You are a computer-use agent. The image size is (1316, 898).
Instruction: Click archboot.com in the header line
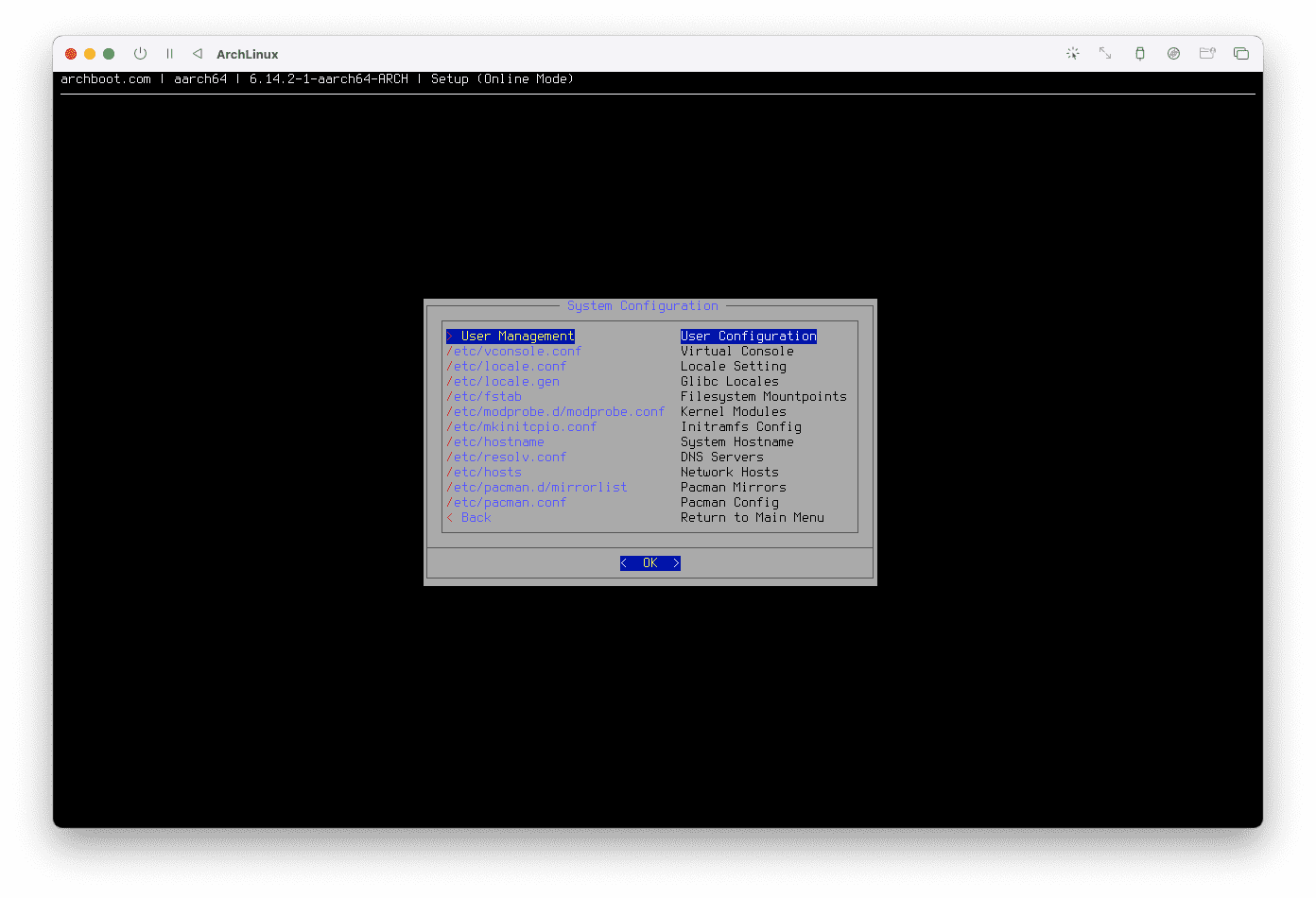pos(106,79)
